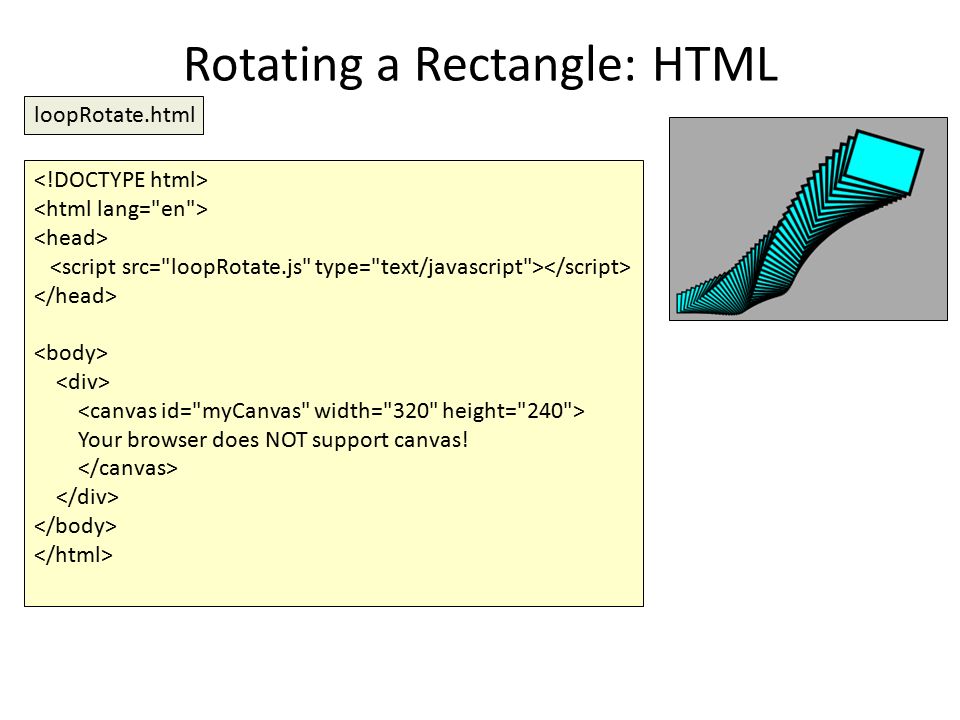Click the <!DOCTYPE html> line
This screenshot has height=720, width=960.
point(121,180)
